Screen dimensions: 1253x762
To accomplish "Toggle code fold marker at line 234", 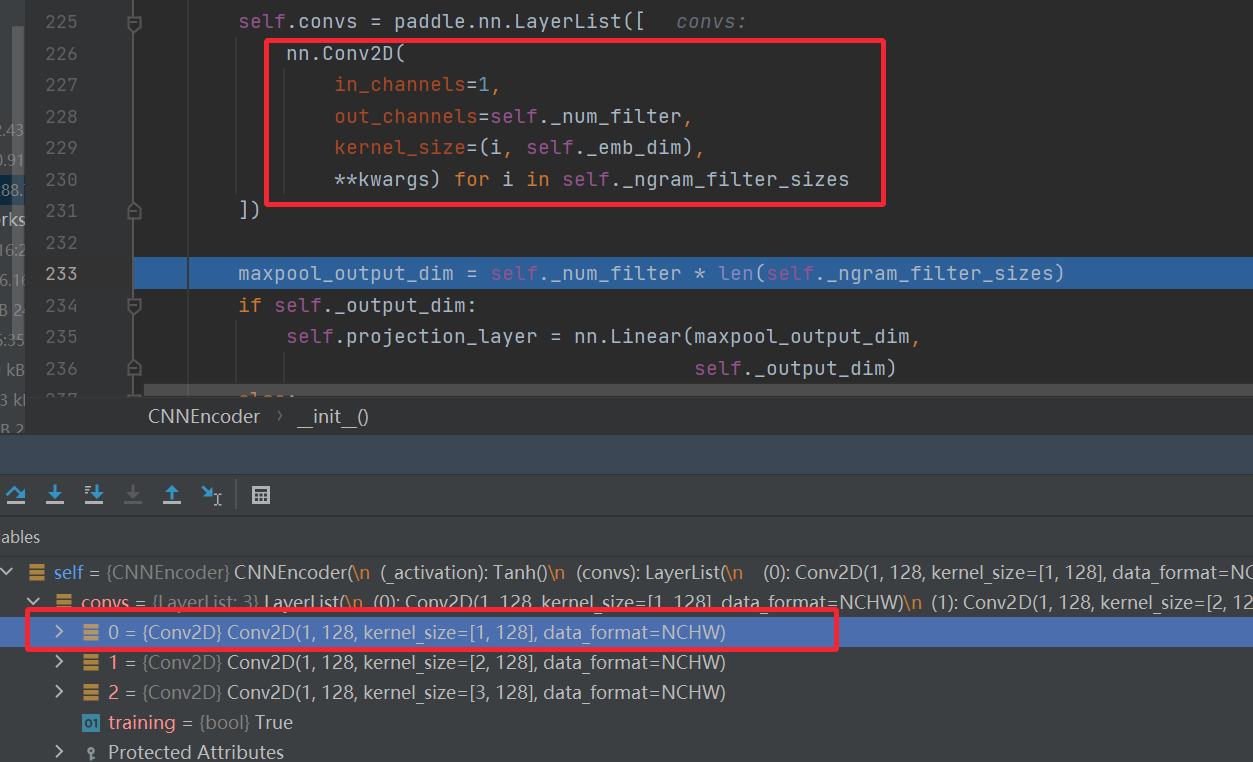I will pyautogui.click(x=134, y=305).
